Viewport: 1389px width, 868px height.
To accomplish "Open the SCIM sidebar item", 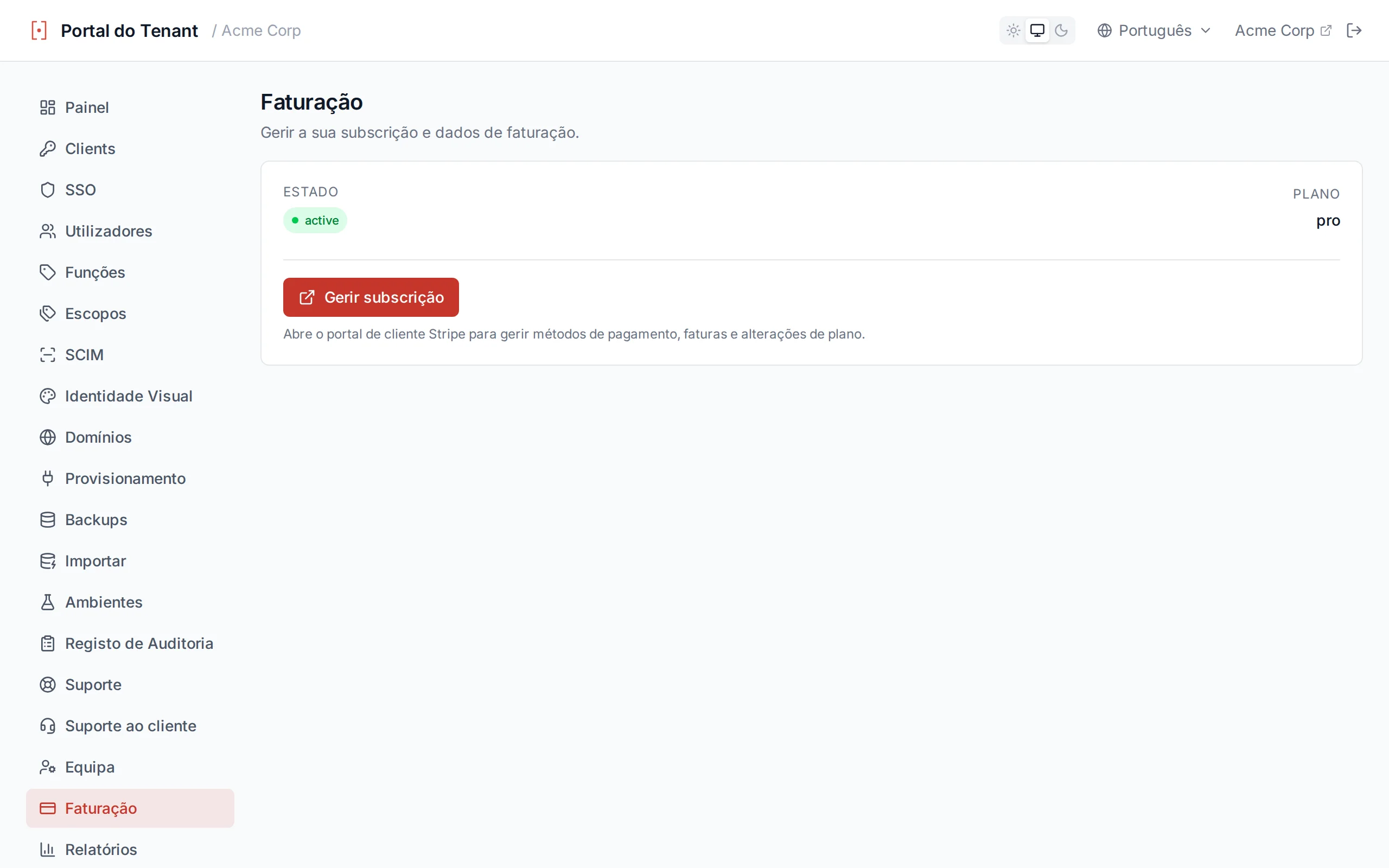I will coord(130,355).
